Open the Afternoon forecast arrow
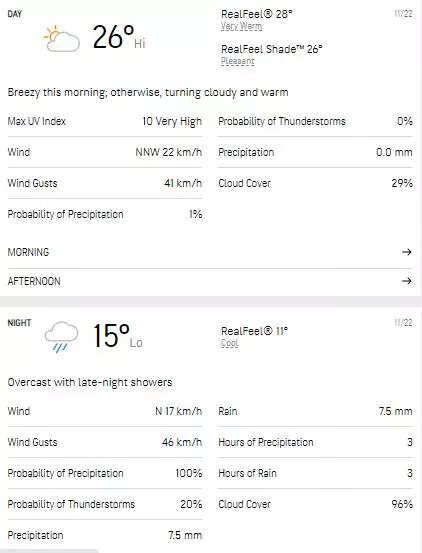Image resolution: width=422 pixels, height=553 pixels. tap(407, 281)
